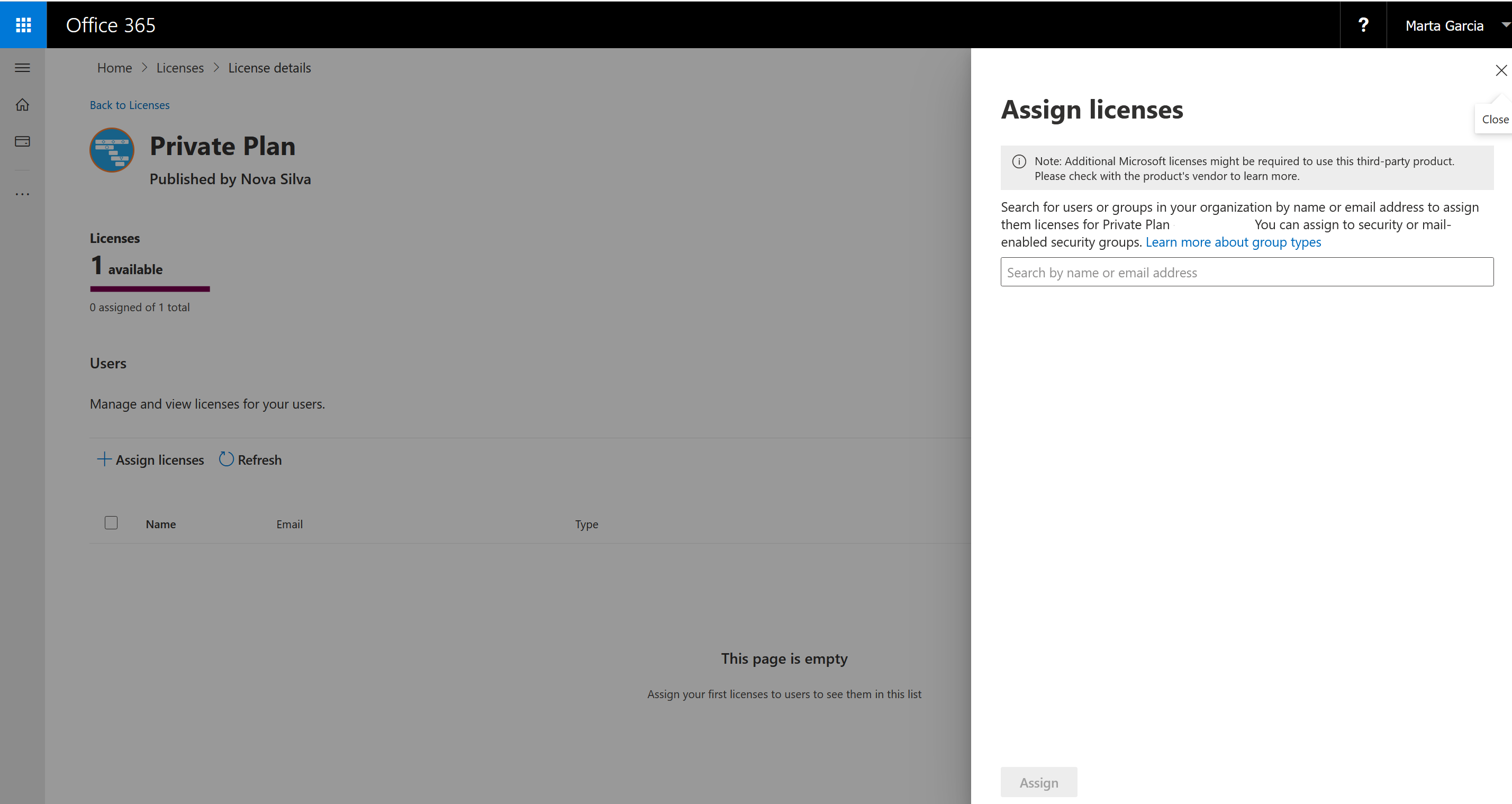1512x804 pixels.
Task: Sort by the Email column header
Action: click(x=289, y=524)
